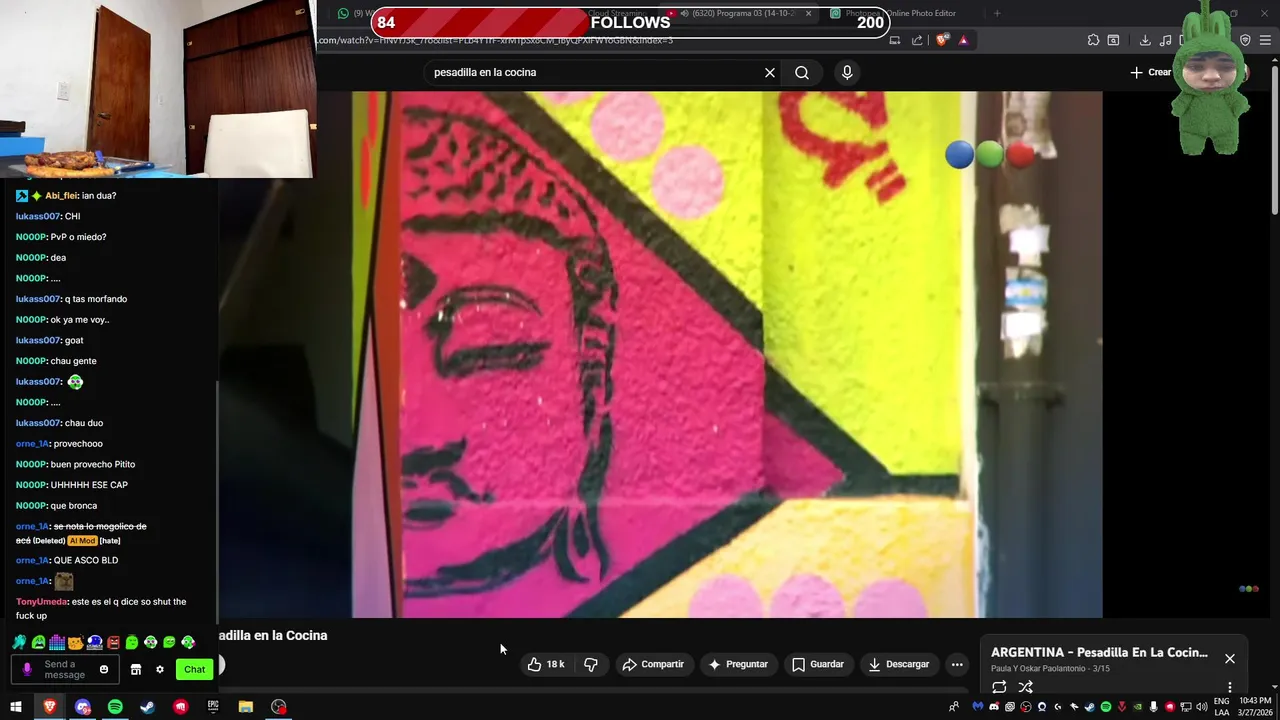Screen dimensions: 1280x720
Task: Click the Paula Y Oskar Paolantonio - 3/15 text
Action: [x=1050, y=668]
